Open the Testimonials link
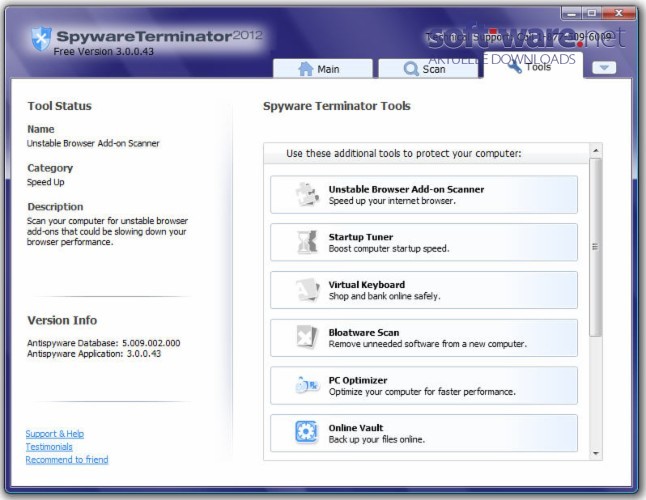 click(49, 447)
